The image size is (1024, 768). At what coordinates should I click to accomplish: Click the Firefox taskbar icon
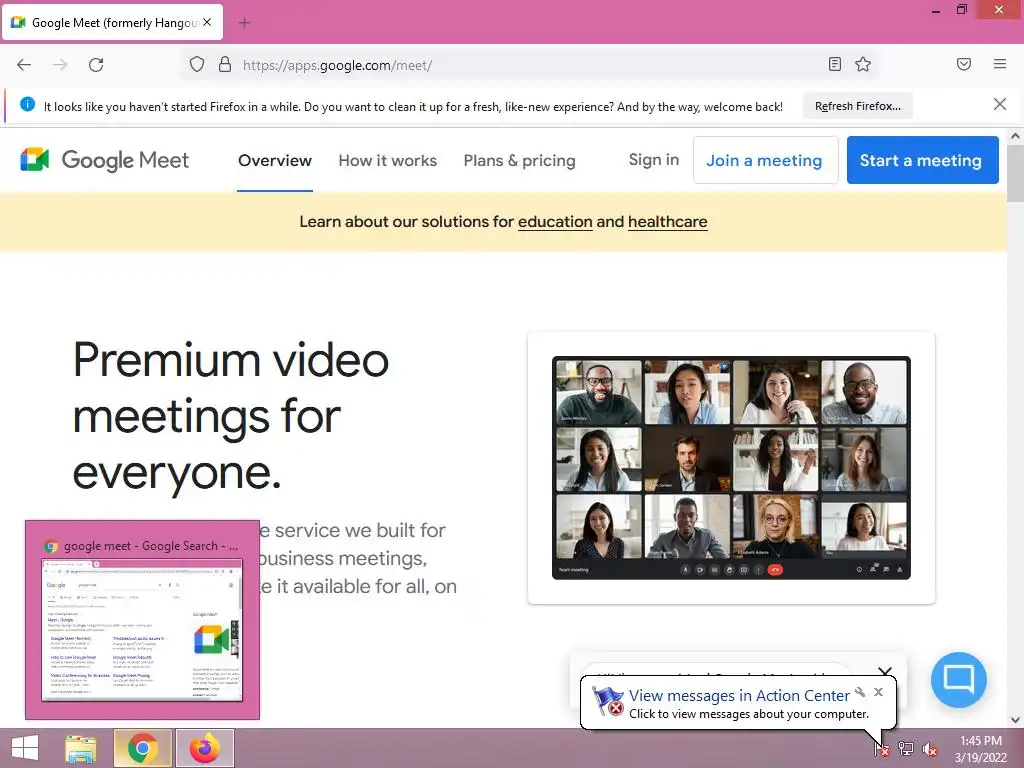[204, 748]
